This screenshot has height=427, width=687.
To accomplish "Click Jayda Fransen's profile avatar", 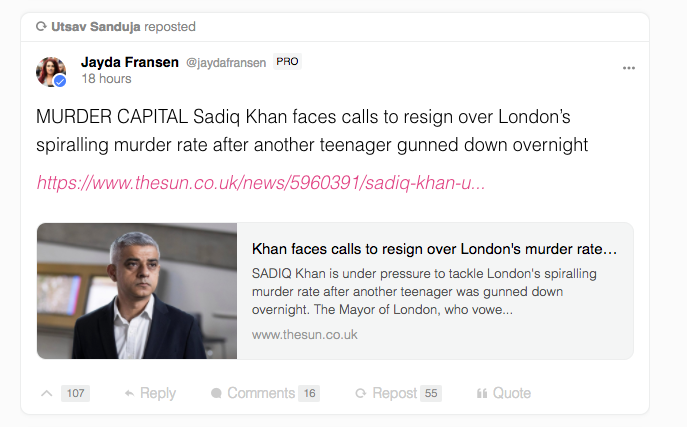I will (x=52, y=72).
